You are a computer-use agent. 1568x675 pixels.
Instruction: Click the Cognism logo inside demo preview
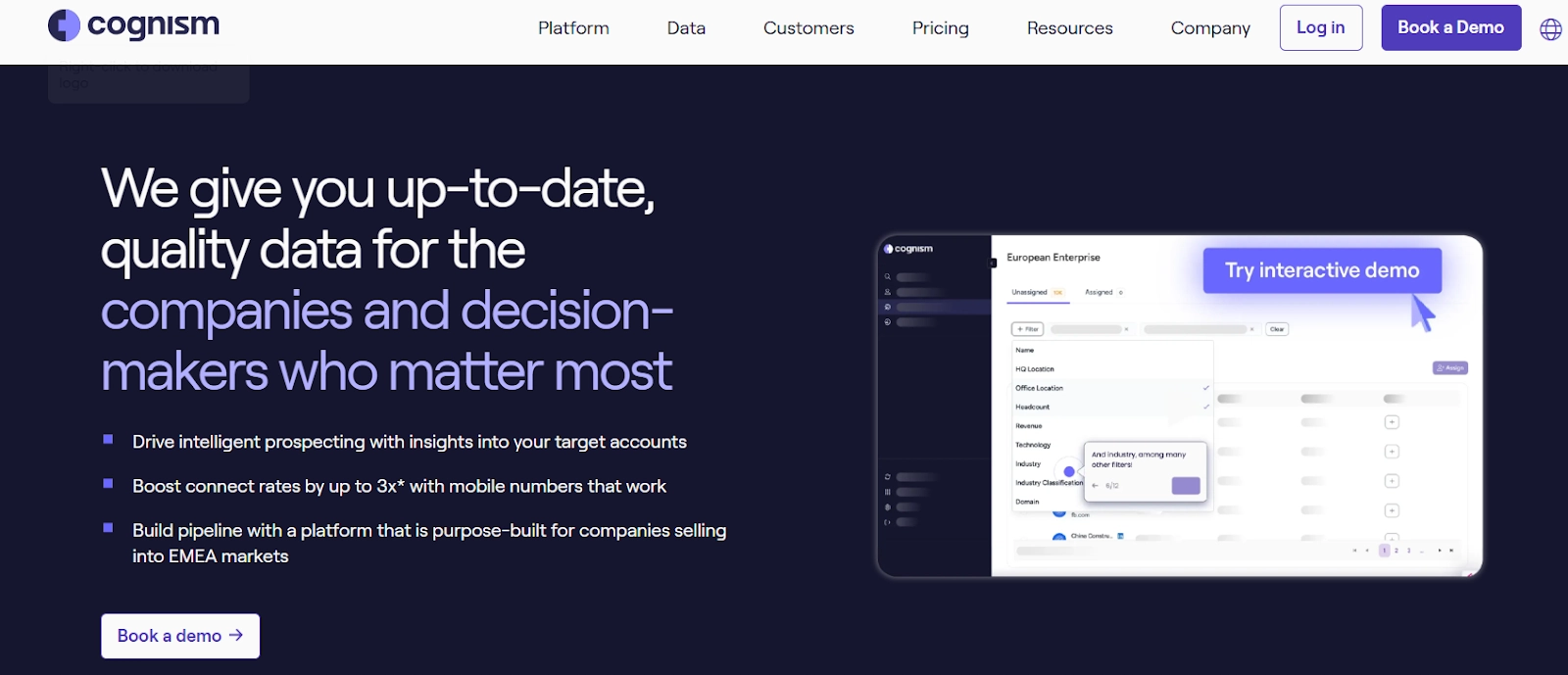click(908, 249)
